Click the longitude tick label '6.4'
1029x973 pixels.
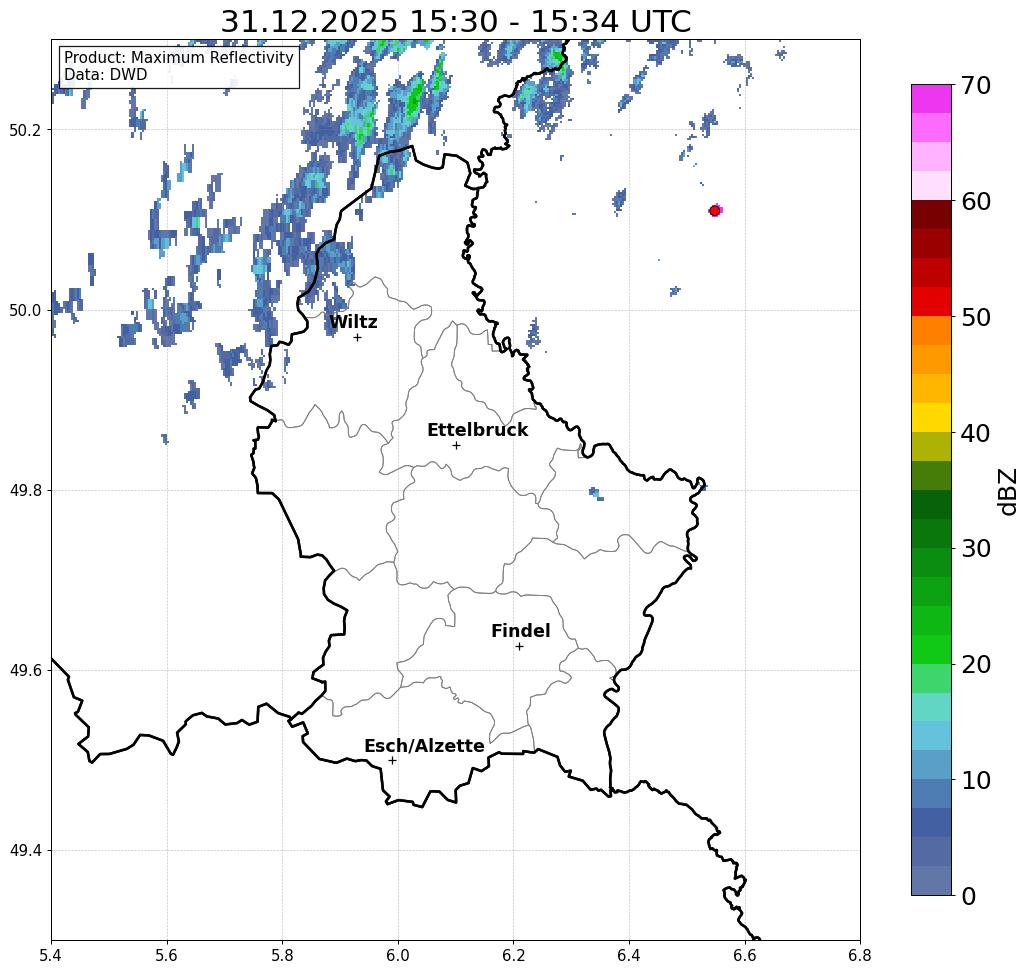[x=629, y=955]
